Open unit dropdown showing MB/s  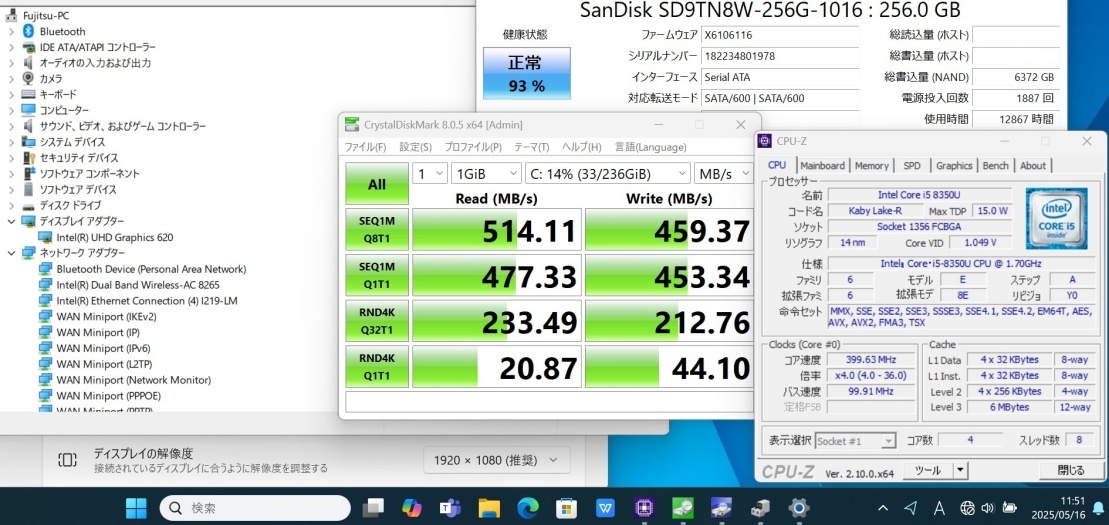[x=723, y=173]
